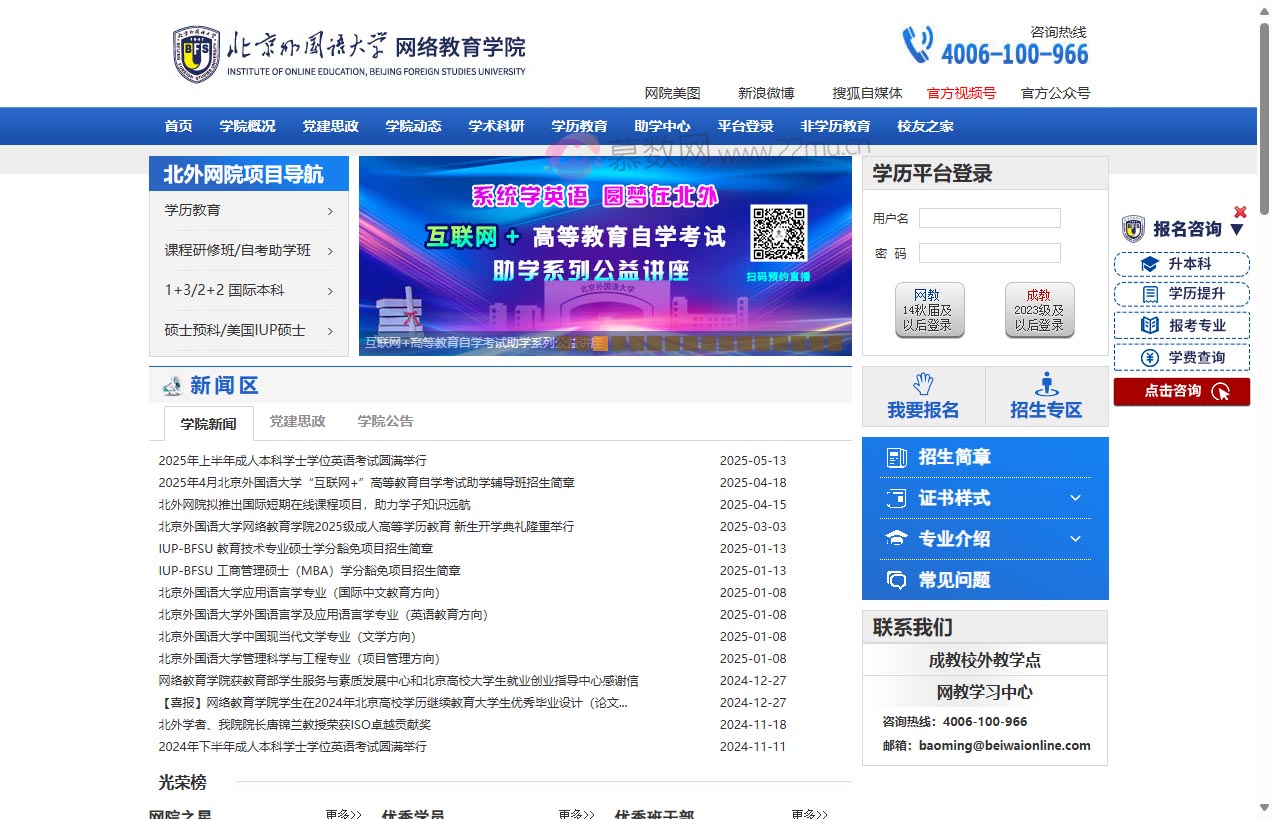The width and height of the screenshot is (1272, 819).
Task: Switch to the 党建思政 news tab
Action: (x=296, y=421)
